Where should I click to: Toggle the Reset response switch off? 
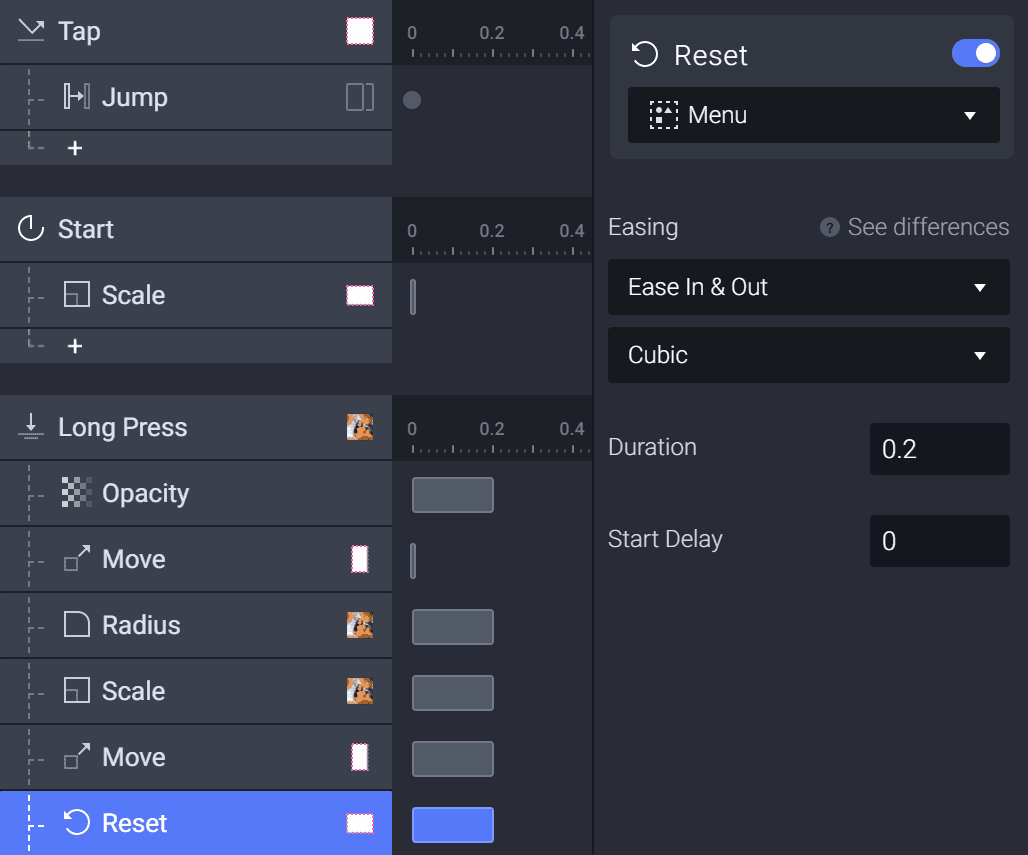[x=976, y=54]
